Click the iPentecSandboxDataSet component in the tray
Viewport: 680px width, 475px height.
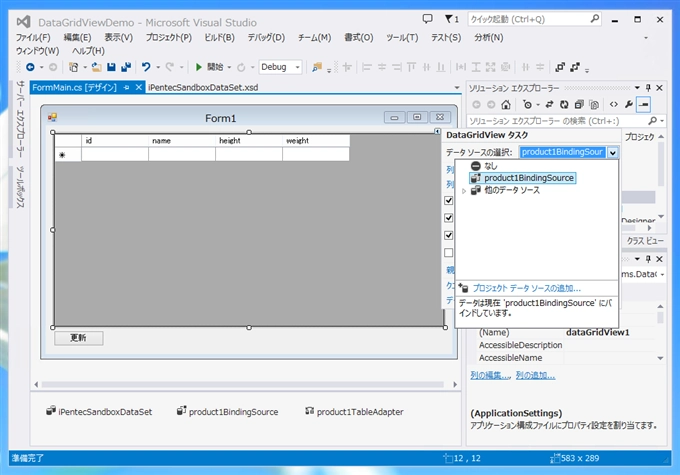click(x=98, y=411)
